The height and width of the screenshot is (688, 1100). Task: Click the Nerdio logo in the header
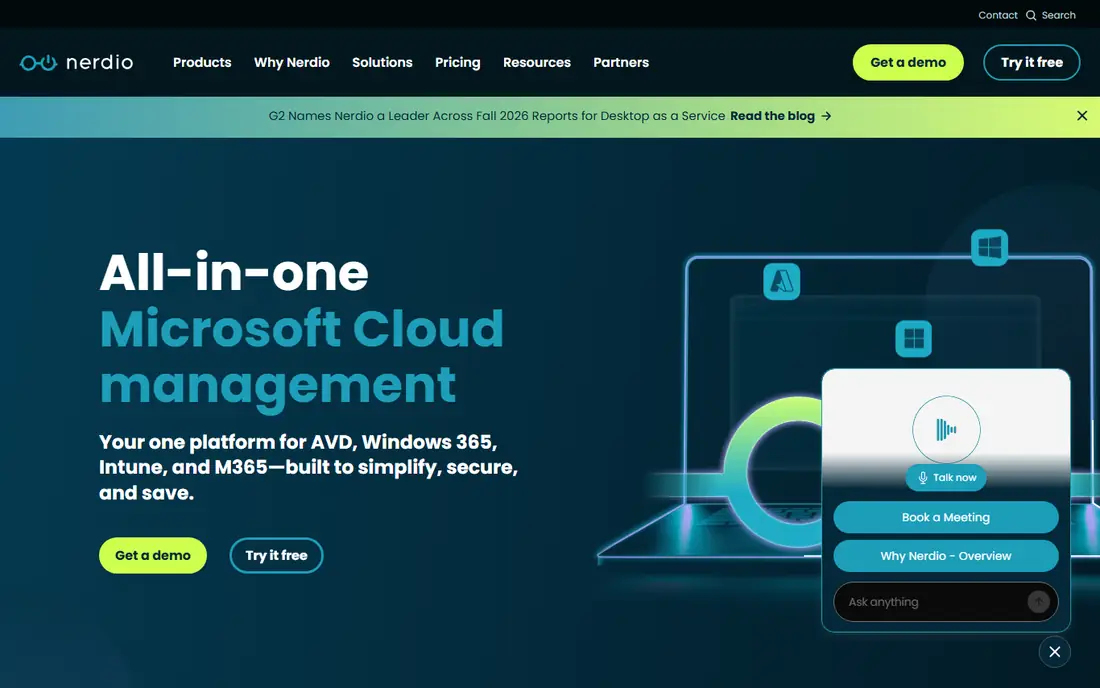(x=76, y=62)
